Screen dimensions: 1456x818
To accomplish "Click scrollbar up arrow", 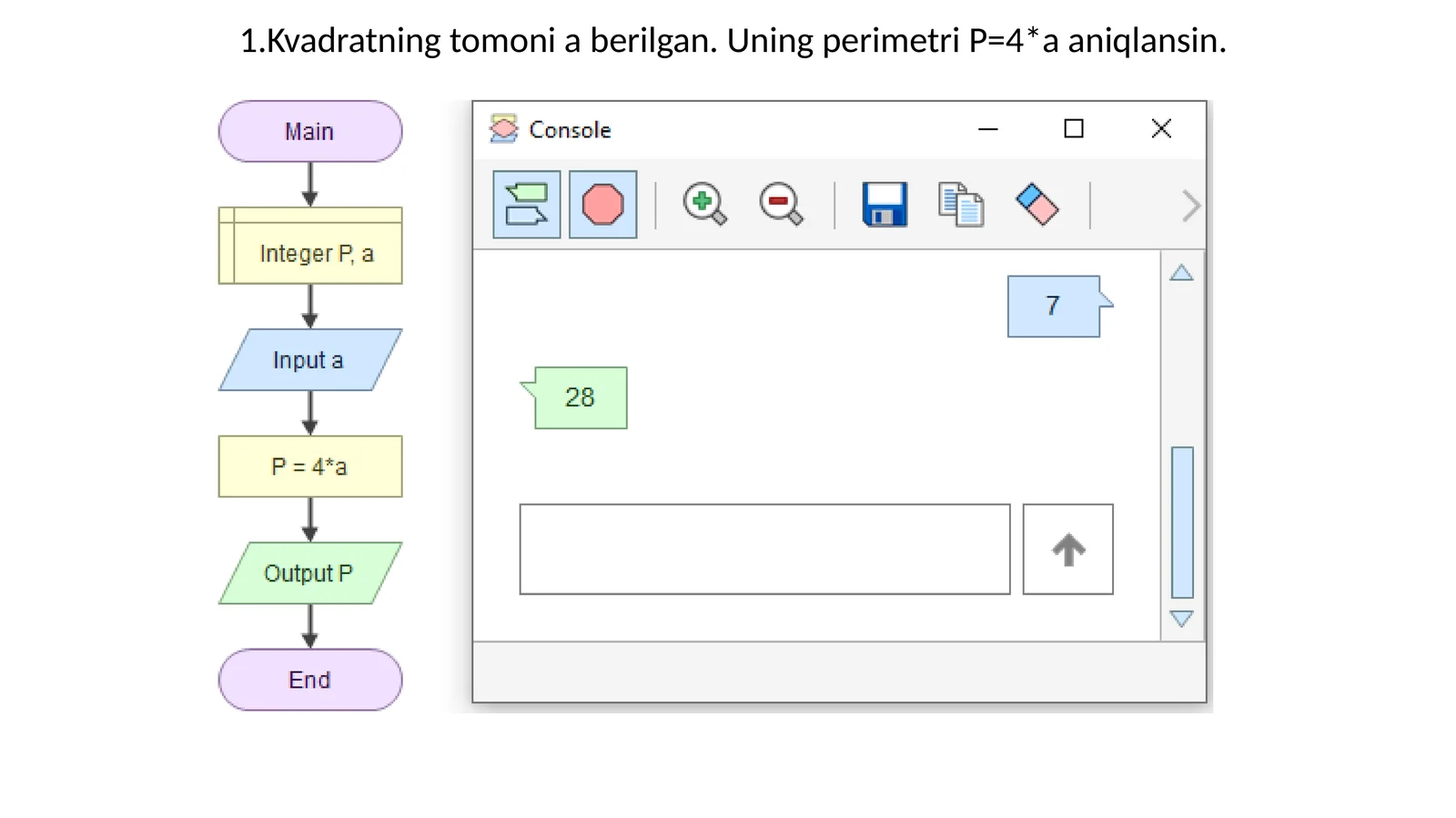I will pyautogui.click(x=1181, y=271).
